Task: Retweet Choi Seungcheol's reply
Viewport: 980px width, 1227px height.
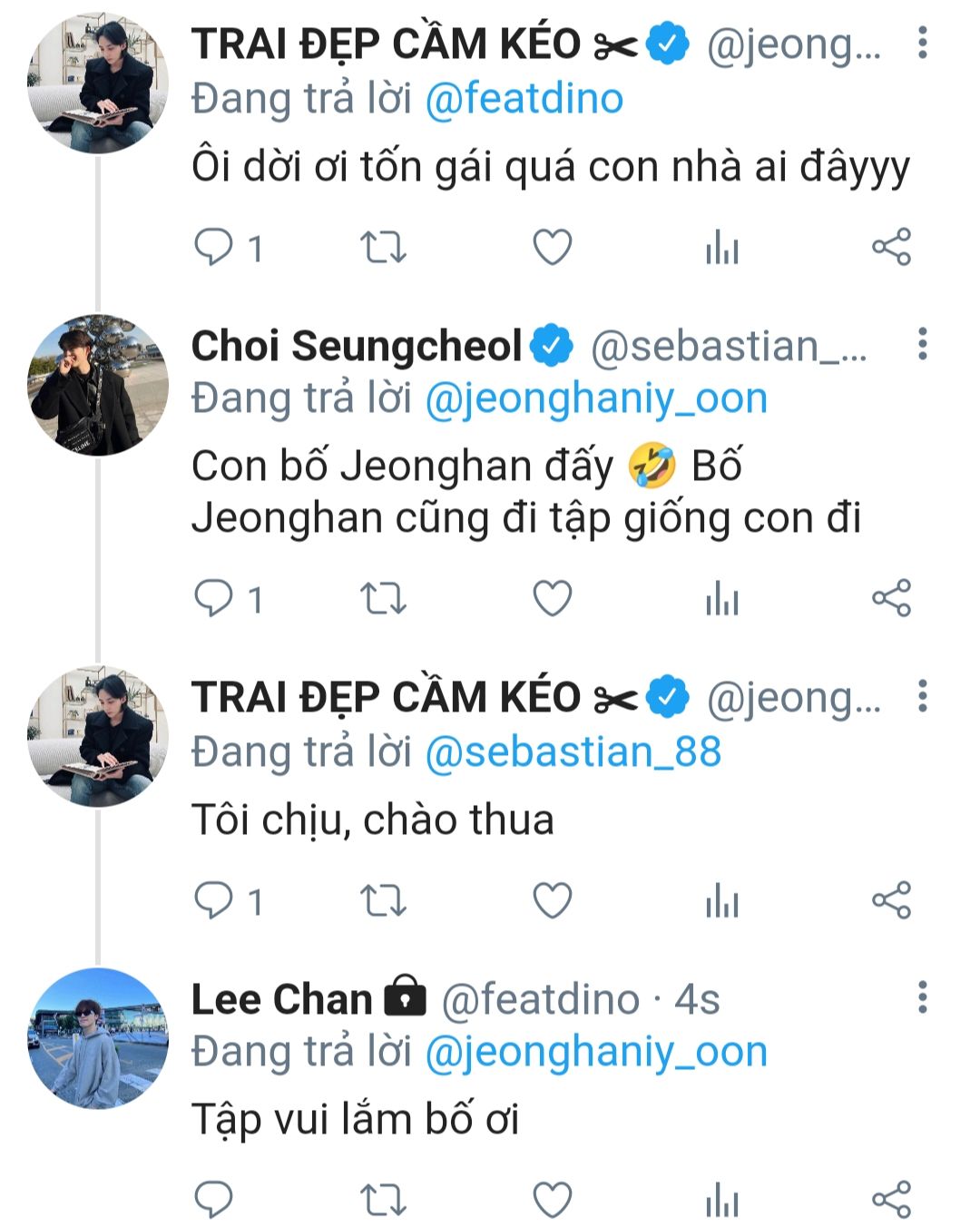Action: pos(383,599)
